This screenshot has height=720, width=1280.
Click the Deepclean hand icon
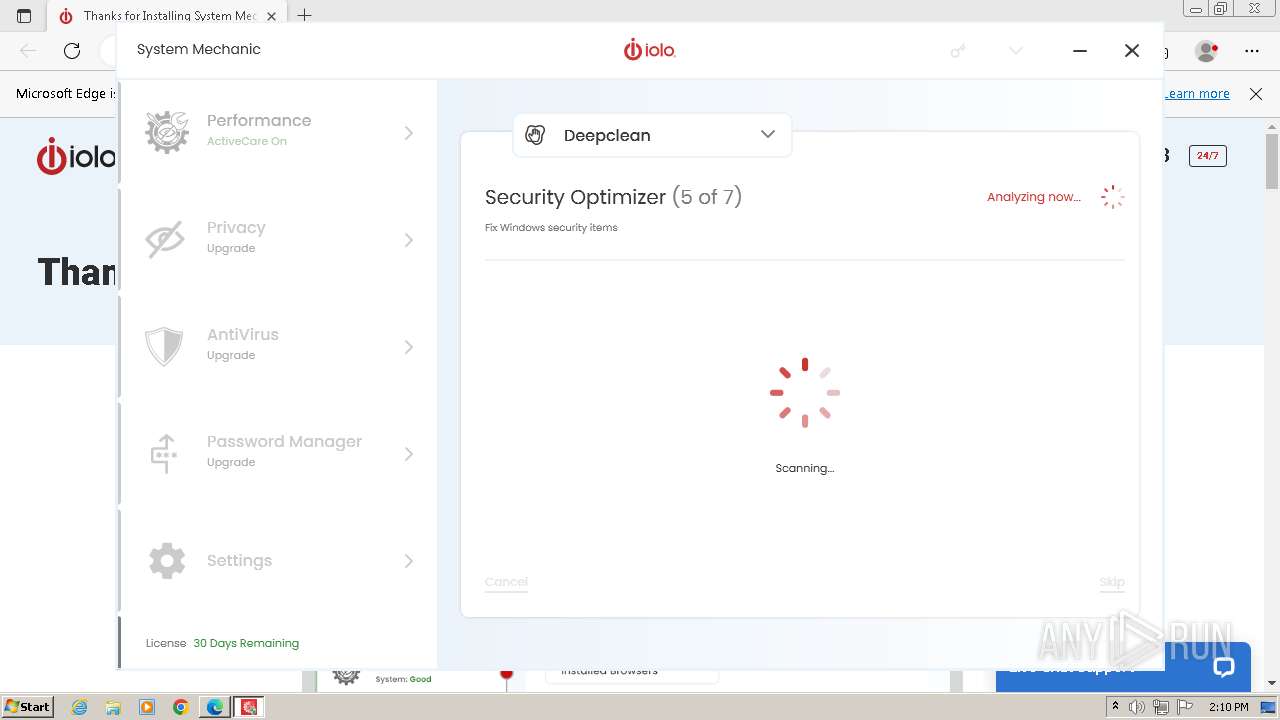click(x=535, y=135)
